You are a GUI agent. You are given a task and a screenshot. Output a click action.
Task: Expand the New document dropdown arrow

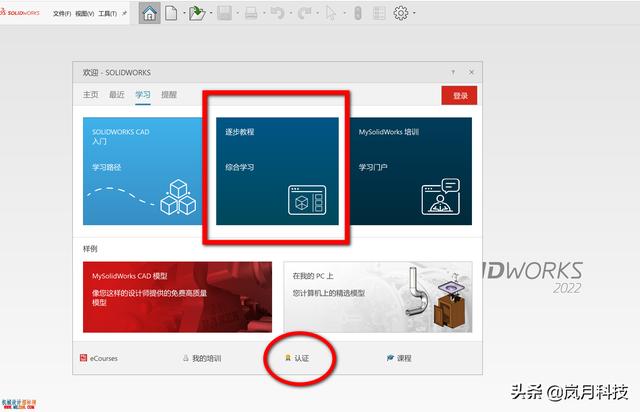click(x=184, y=13)
